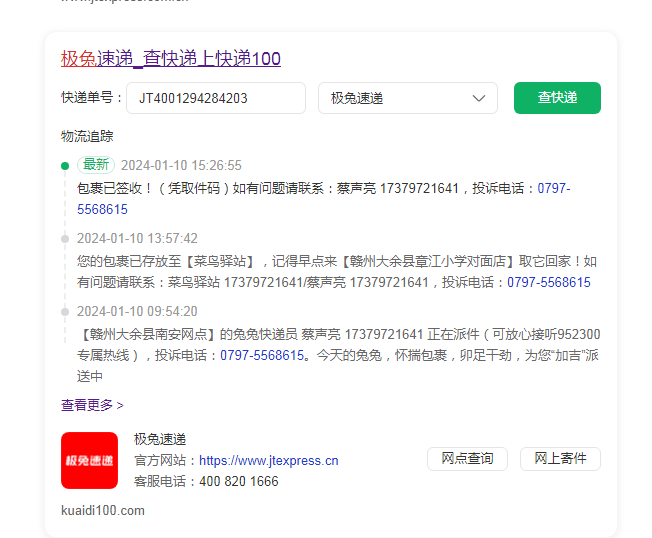
Task: Open the 极兔速递_查快递上快递100 result title link
Action: pos(170,59)
